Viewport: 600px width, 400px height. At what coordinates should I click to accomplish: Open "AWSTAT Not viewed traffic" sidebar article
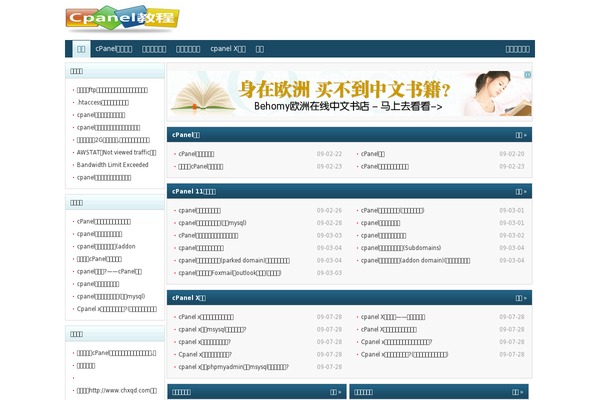[x=116, y=152]
